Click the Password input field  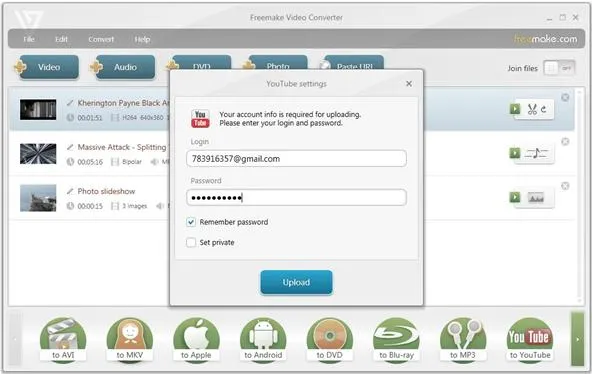[x=296, y=197]
